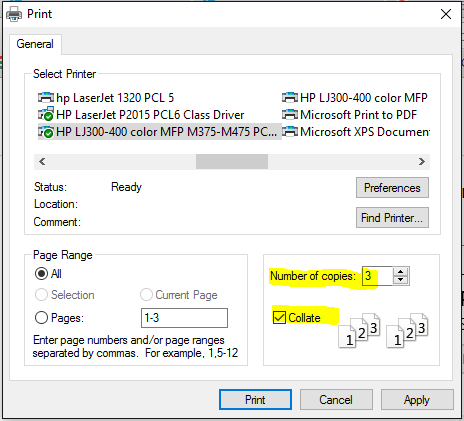Screen dimensions: 464x421
Task: Select HP LJ300-400 color MFP M375-M475 printer icon
Action: 46,132
